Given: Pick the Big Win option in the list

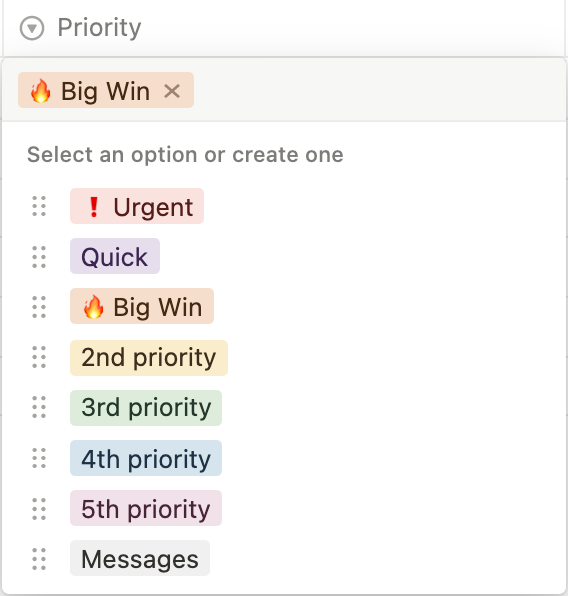Looking at the screenshot, I should pos(142,306).
